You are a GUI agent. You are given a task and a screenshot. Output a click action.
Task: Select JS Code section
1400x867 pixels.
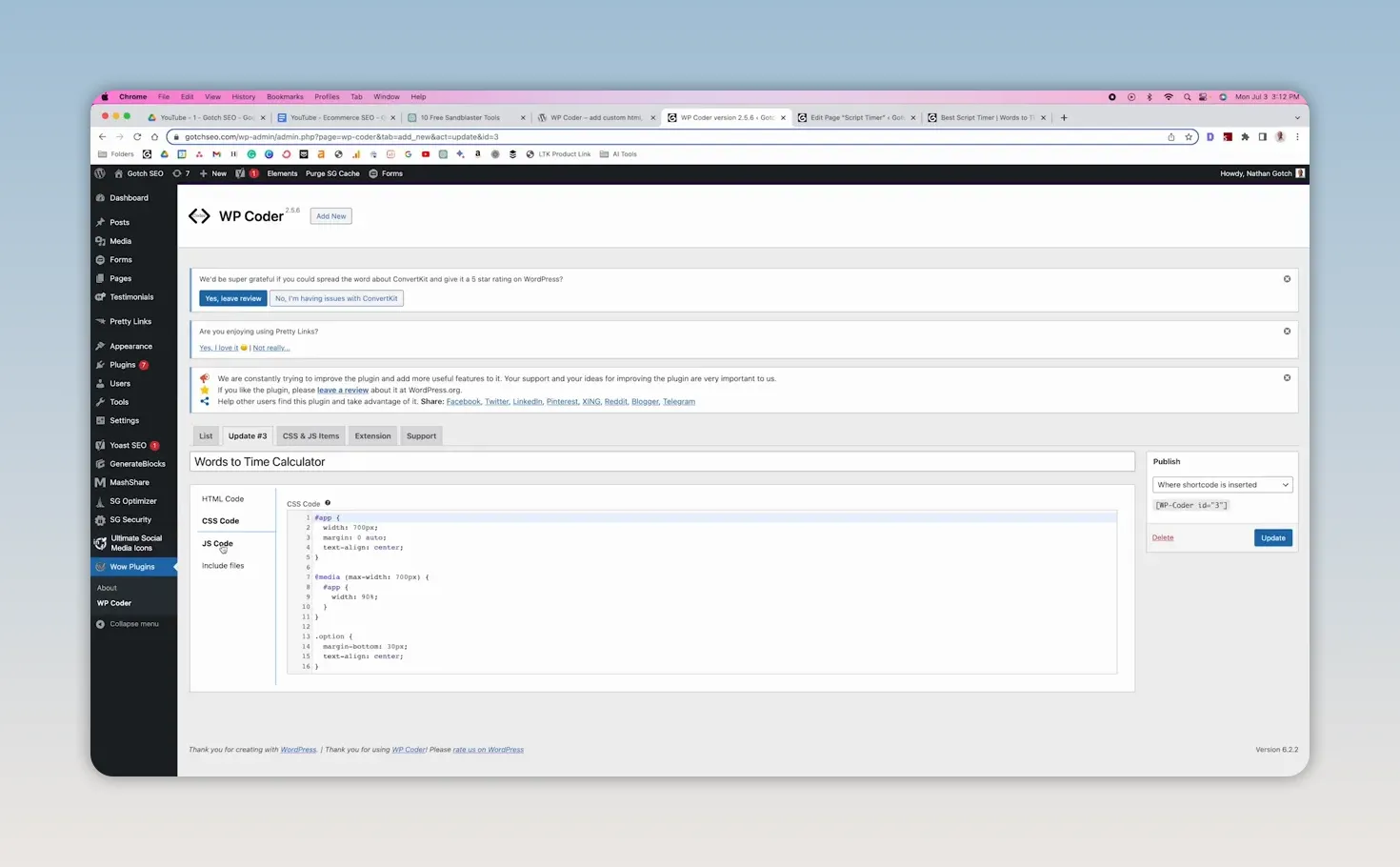pyautogui.click(x=217, y=543)
